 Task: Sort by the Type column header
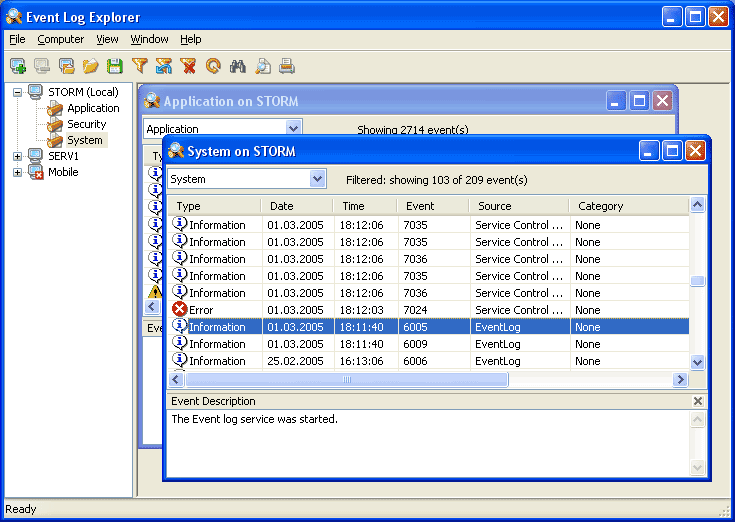coord(214,206)
